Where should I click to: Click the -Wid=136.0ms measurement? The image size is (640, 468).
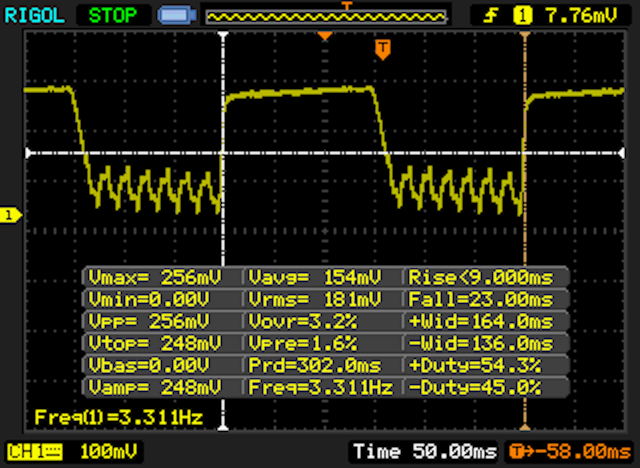point(480,343)
